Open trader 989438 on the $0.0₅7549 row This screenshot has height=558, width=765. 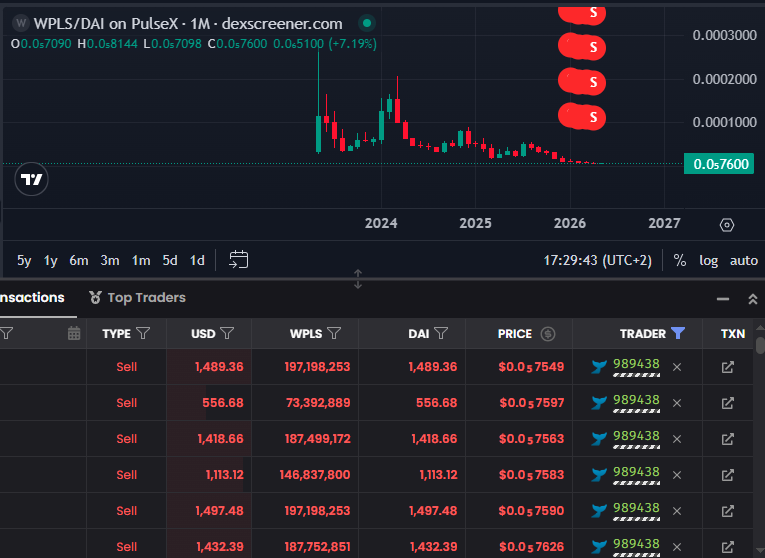(636, 364)
